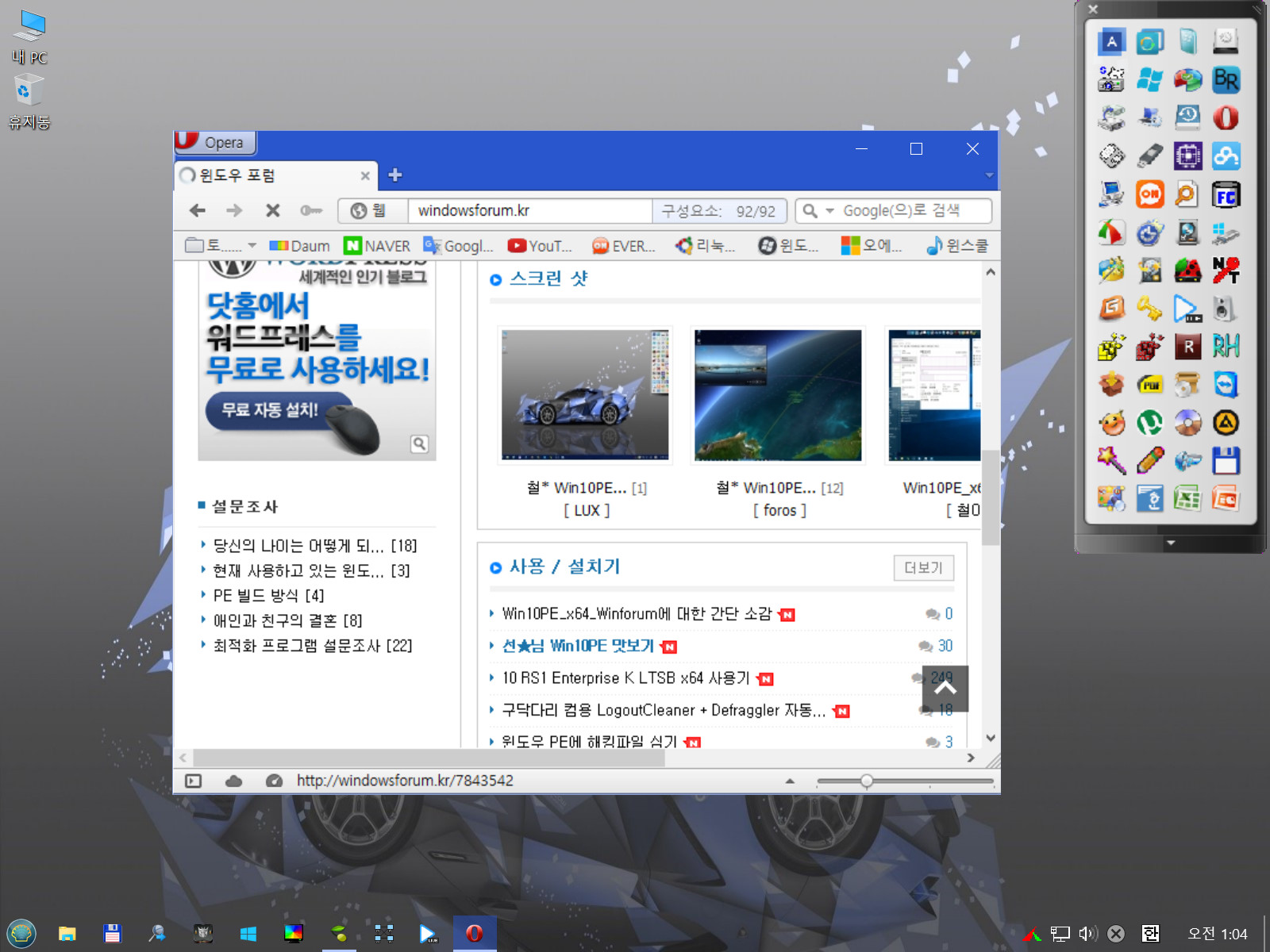Image resolution: width=1270 pixels, height=952 pixels.
Task: Open the purple CPU chip icon
Action: (x=1187, y=156)
